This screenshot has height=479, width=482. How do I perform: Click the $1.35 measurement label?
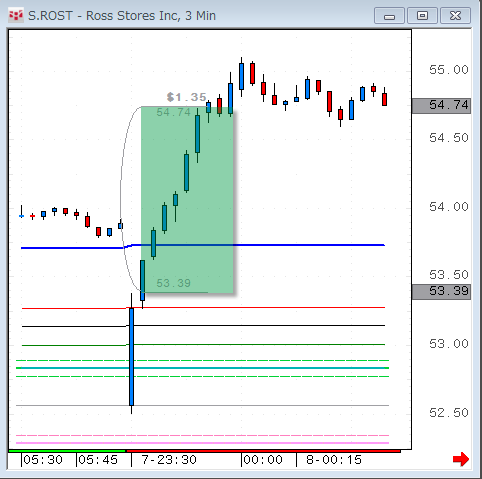pyautogui.click(x=186, y=97)
